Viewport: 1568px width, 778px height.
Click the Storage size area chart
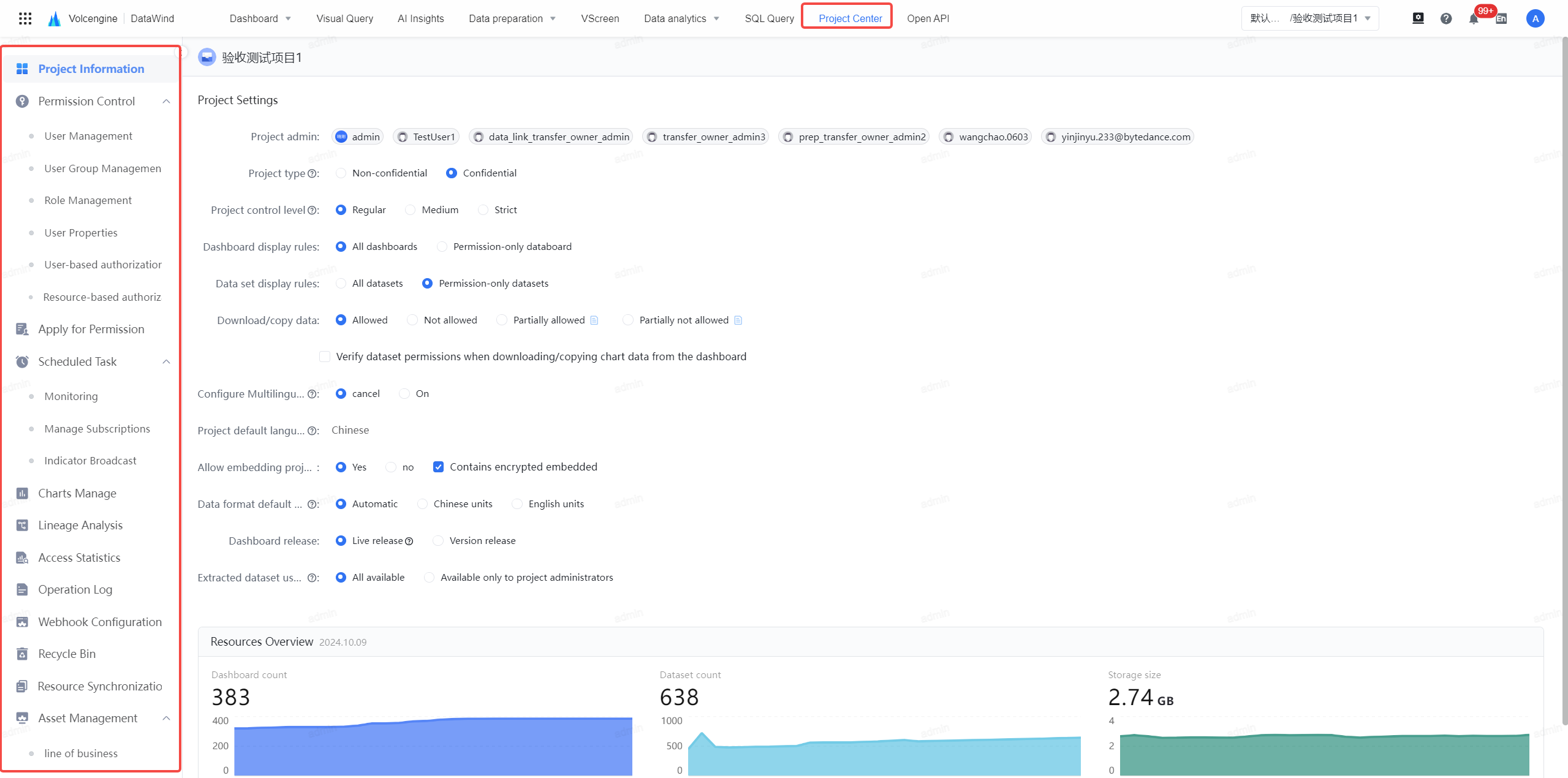(x=1324, y=754)
